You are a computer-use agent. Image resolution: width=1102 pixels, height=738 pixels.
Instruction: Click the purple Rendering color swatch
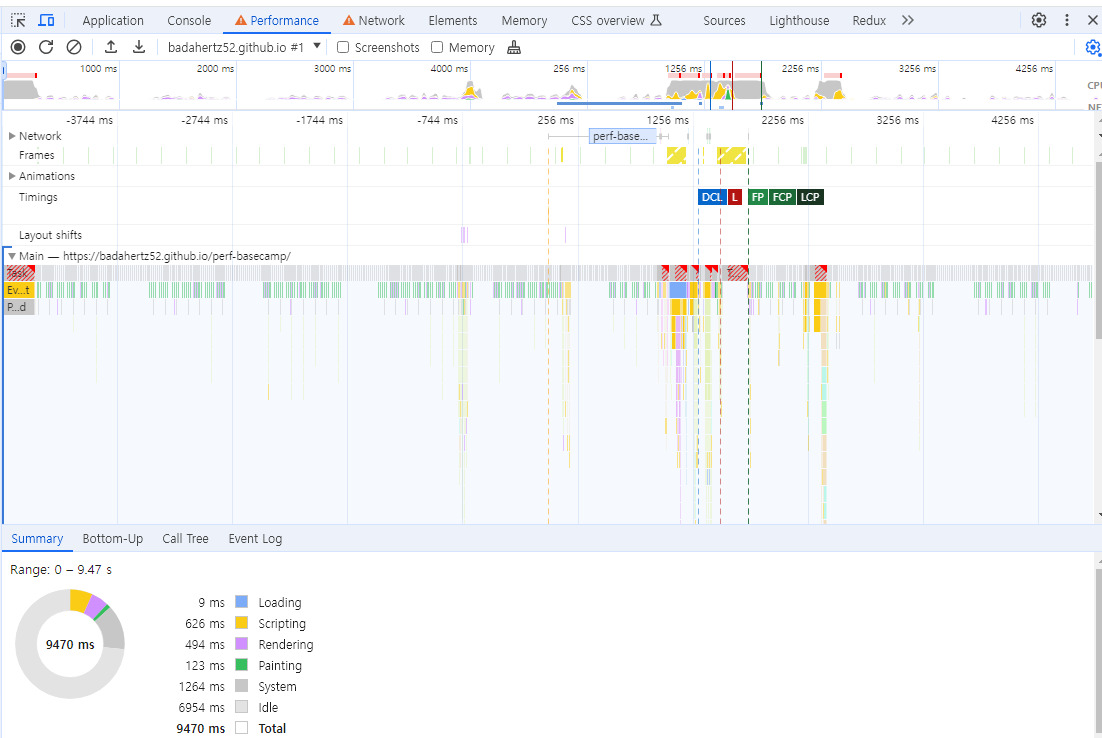(241, 644)
